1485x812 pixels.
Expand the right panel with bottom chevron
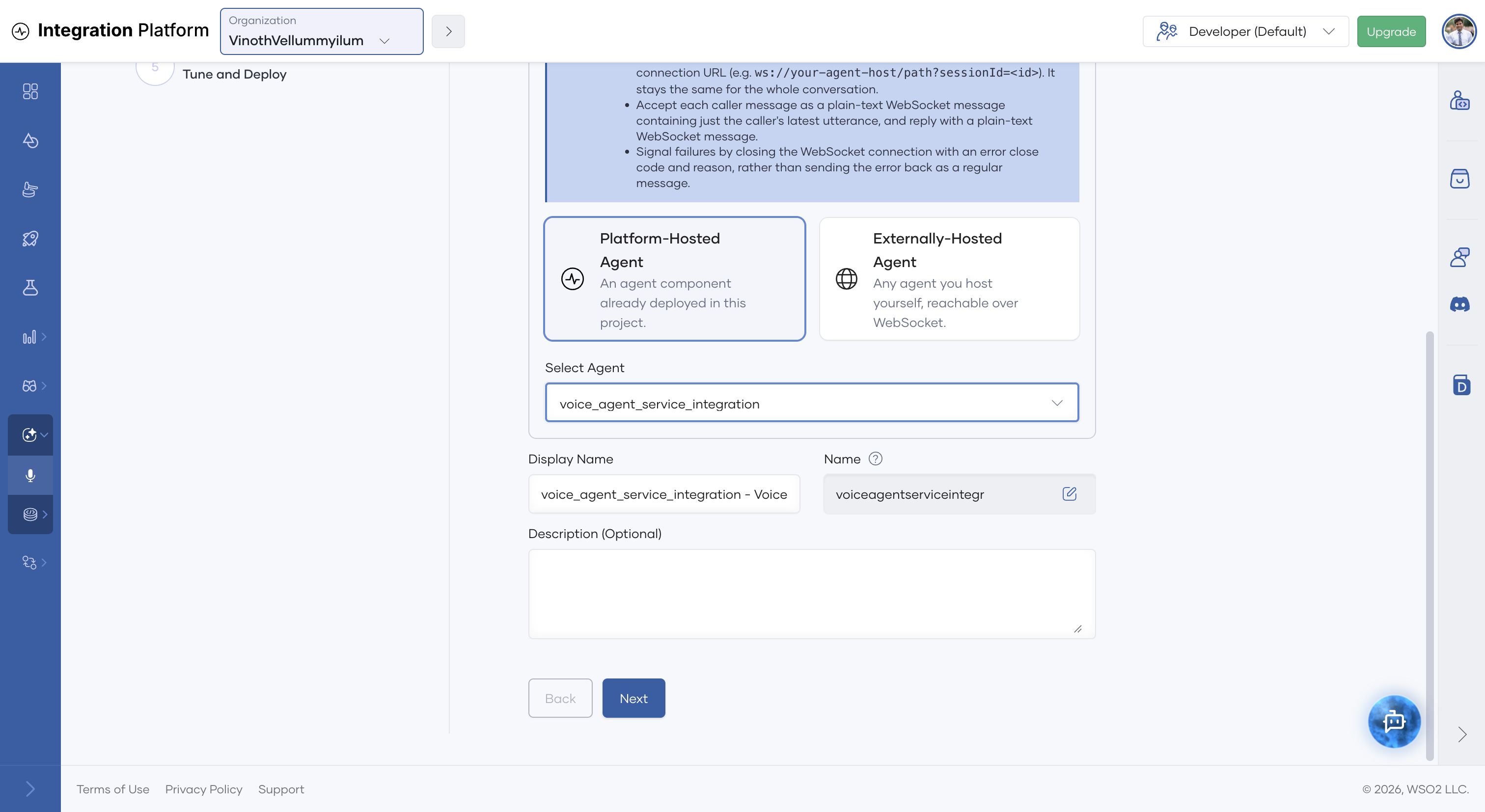click(x=1462, y=735)
